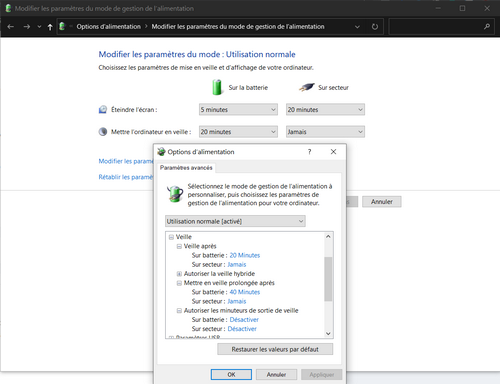Click Rétablir les paramètres par défaut link

[126, 177]
